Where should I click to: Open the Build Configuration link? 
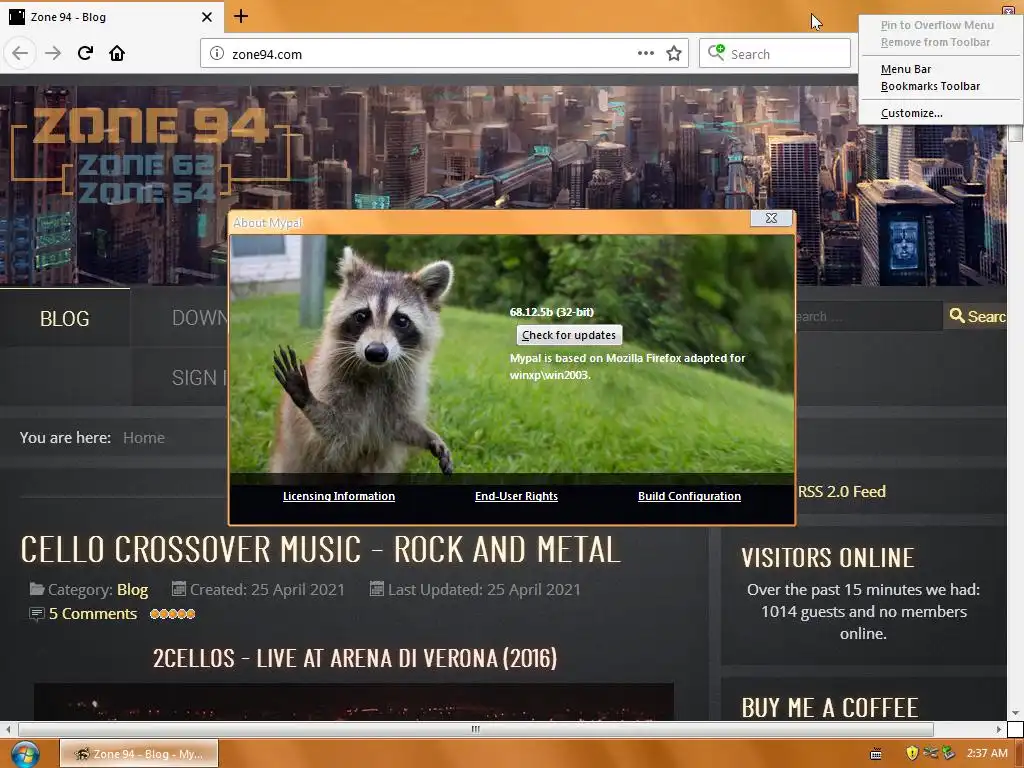pos(689,496)
